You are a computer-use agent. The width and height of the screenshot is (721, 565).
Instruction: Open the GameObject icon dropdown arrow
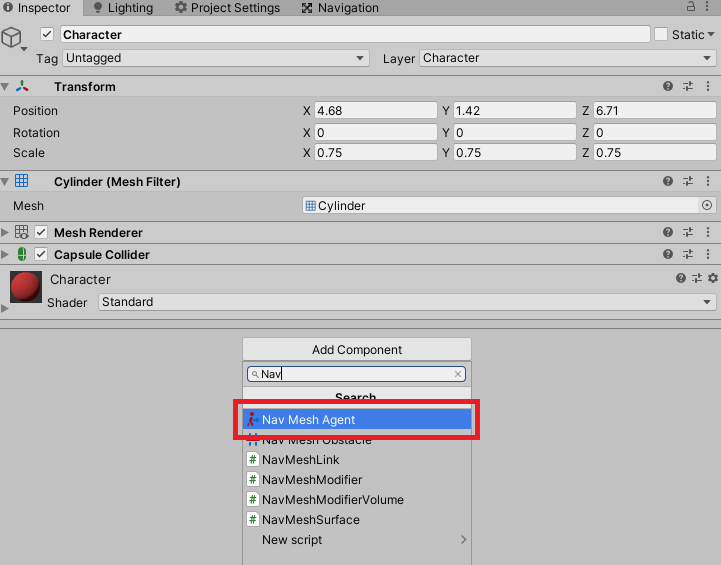tap(24, 49)
